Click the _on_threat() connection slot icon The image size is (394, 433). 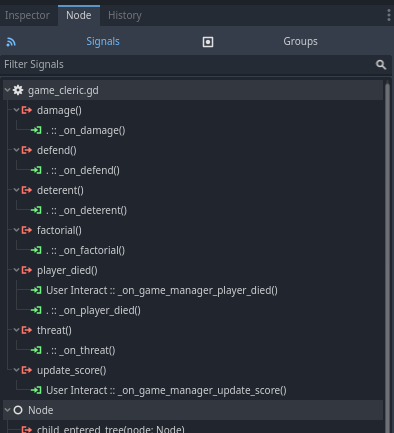pos(36,350)
